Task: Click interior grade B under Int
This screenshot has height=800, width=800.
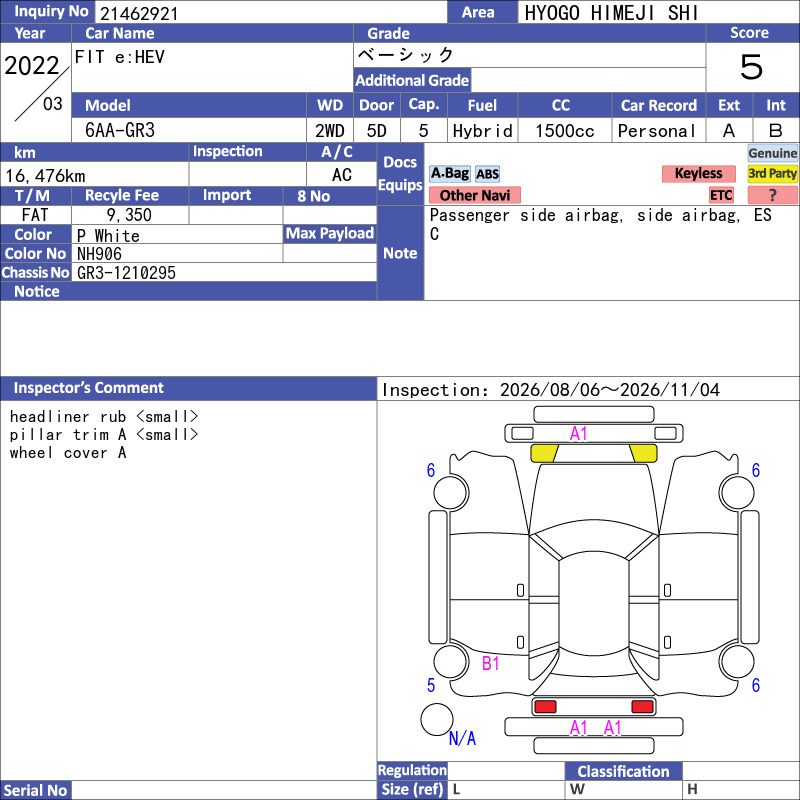Action: point(776,131)
